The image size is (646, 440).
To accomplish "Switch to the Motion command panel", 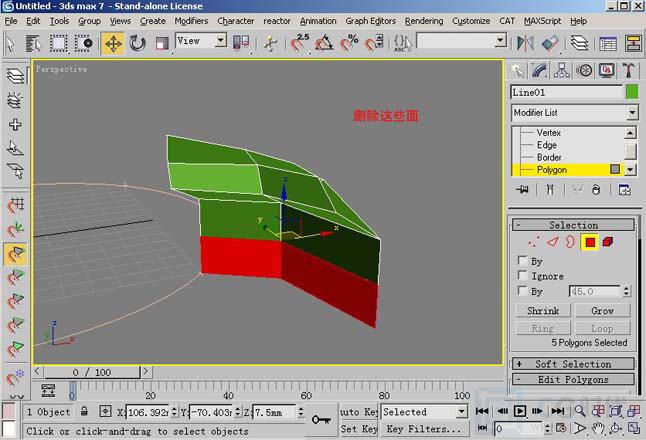I will tap(584, 70).
